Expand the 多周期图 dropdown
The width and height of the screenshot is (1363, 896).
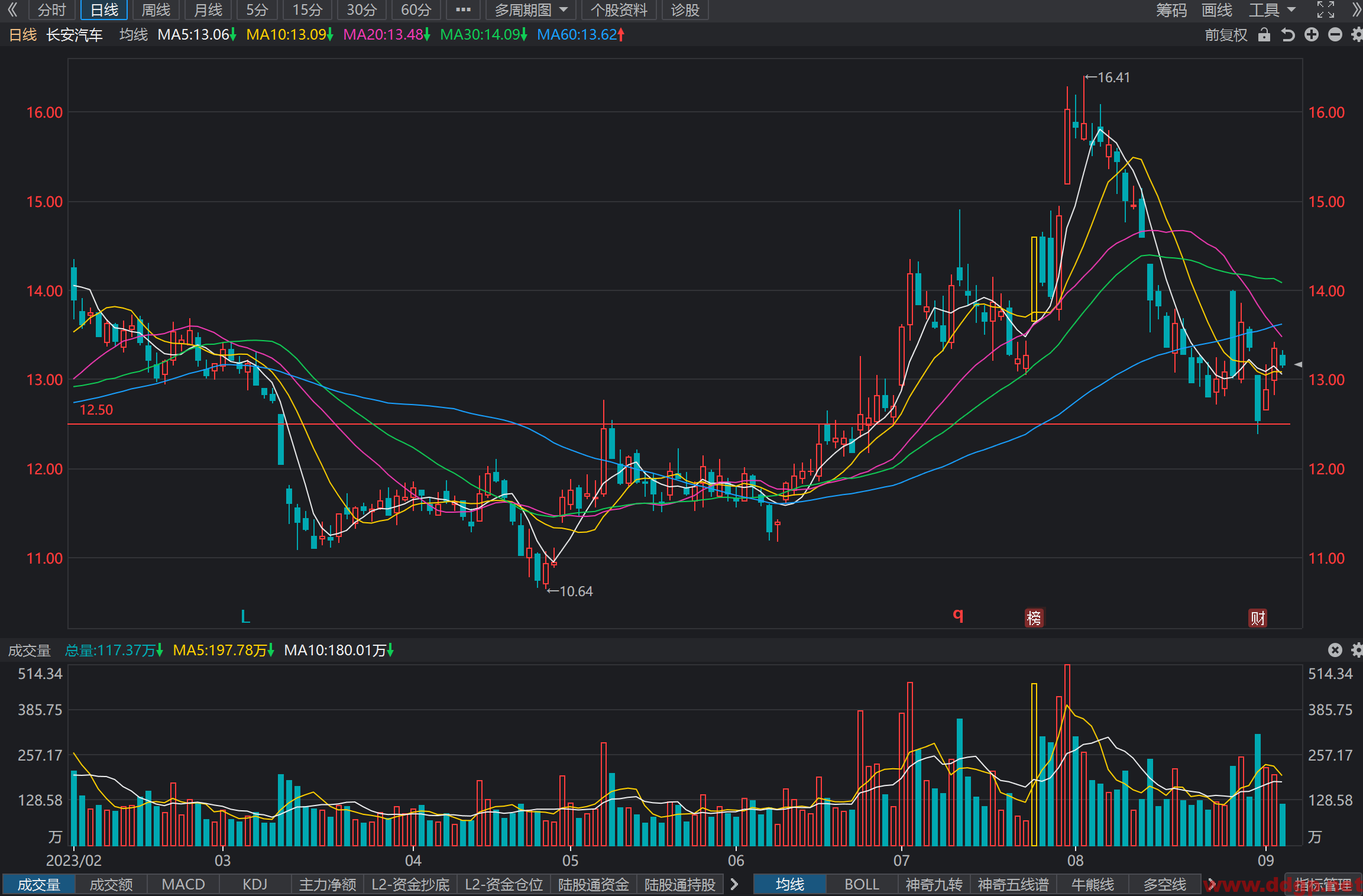[530, 10]
